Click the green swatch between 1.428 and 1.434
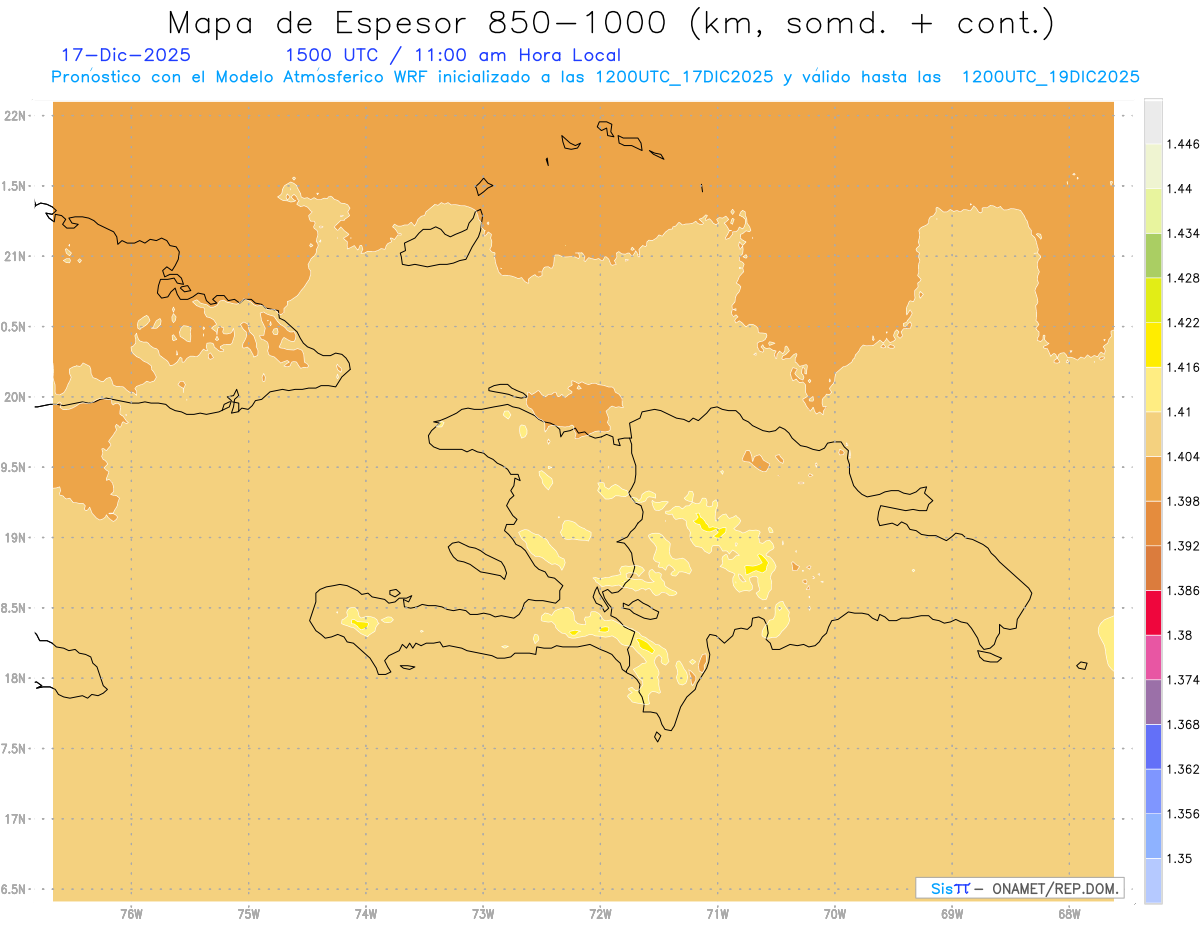The width and height of the screenshot is (1200, 927). tap(1153, 256)
